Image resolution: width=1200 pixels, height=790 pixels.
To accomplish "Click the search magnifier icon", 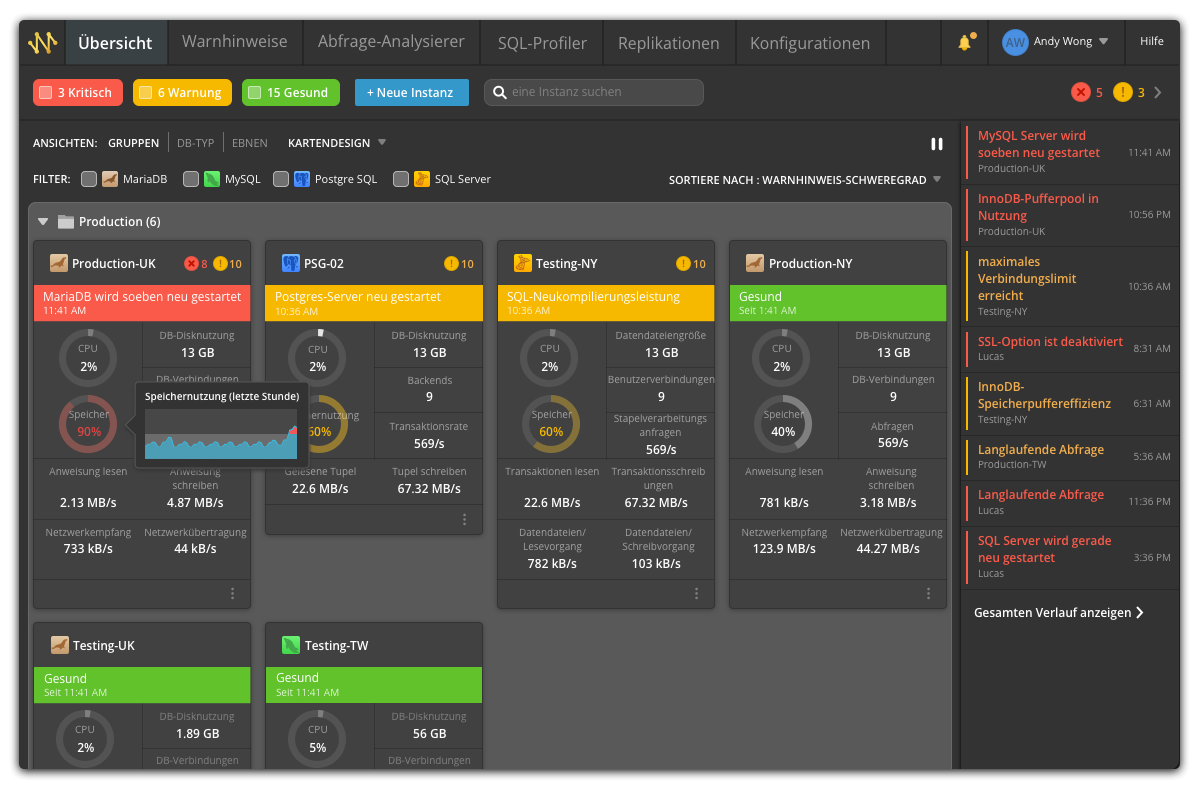I will 499,92.
